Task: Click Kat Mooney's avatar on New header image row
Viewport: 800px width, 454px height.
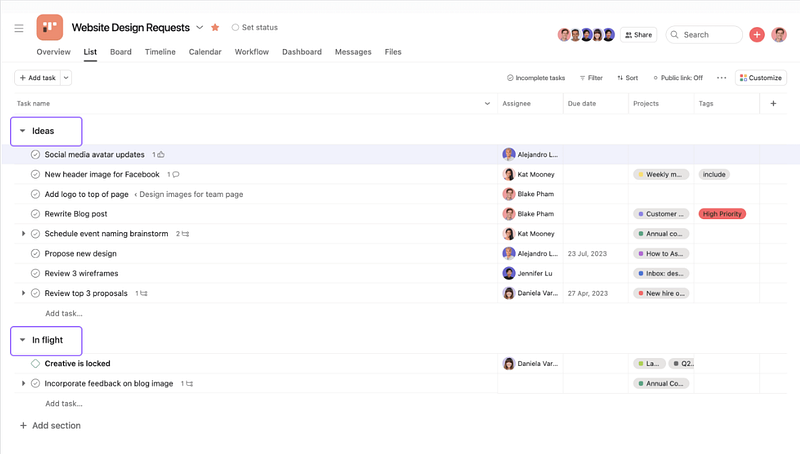Action: (x=509, y=174)
